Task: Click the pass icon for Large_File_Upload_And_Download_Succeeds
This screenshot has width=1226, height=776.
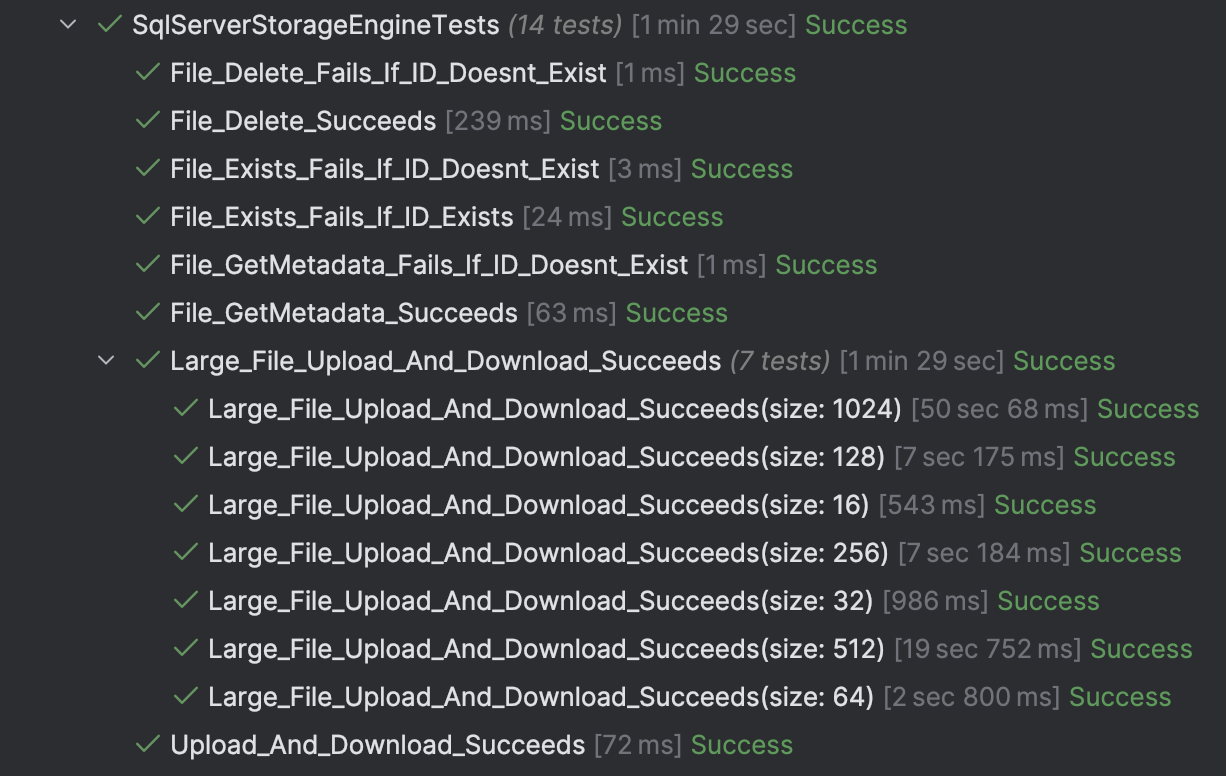Action: 146,360
